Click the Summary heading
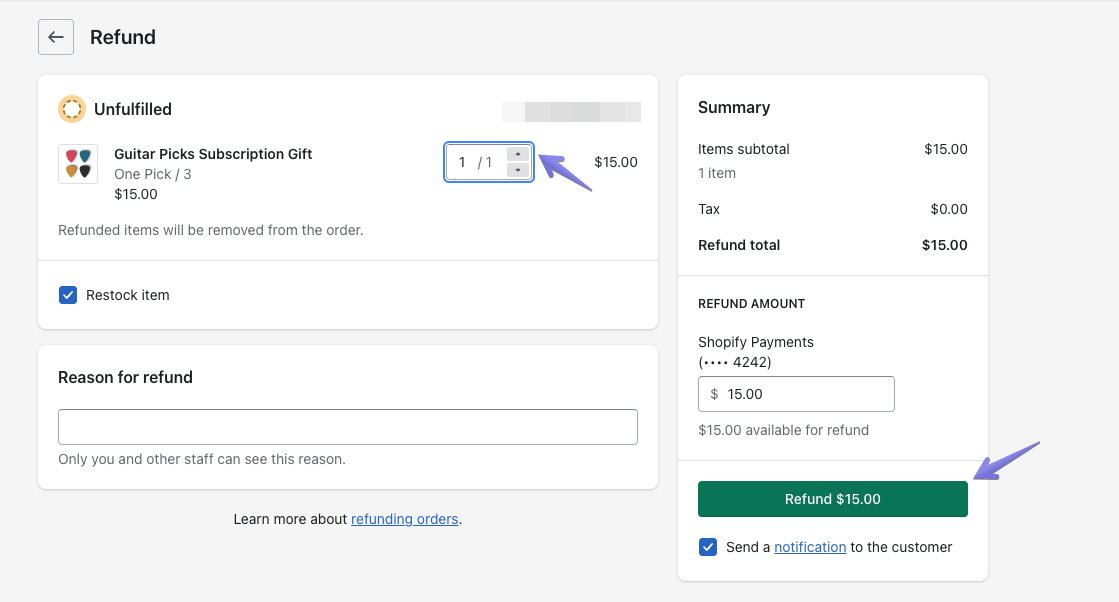Viewport: 1119px width, 602px height. pos(734,107)
